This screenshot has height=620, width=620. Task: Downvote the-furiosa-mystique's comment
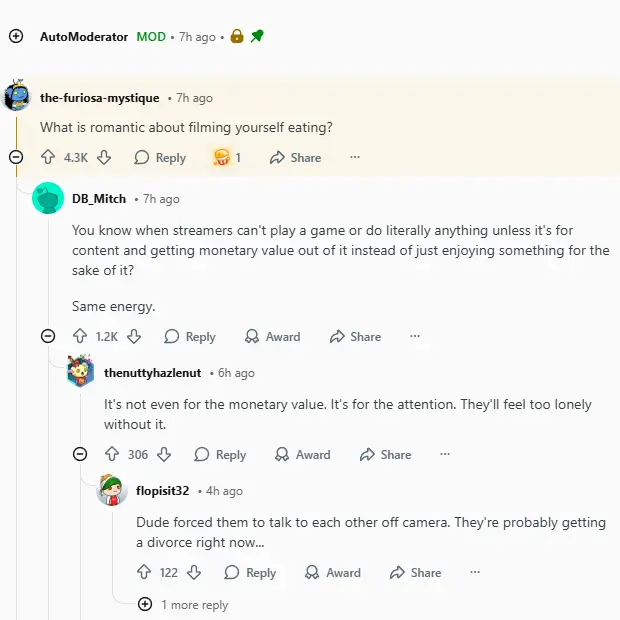[104, 157]
